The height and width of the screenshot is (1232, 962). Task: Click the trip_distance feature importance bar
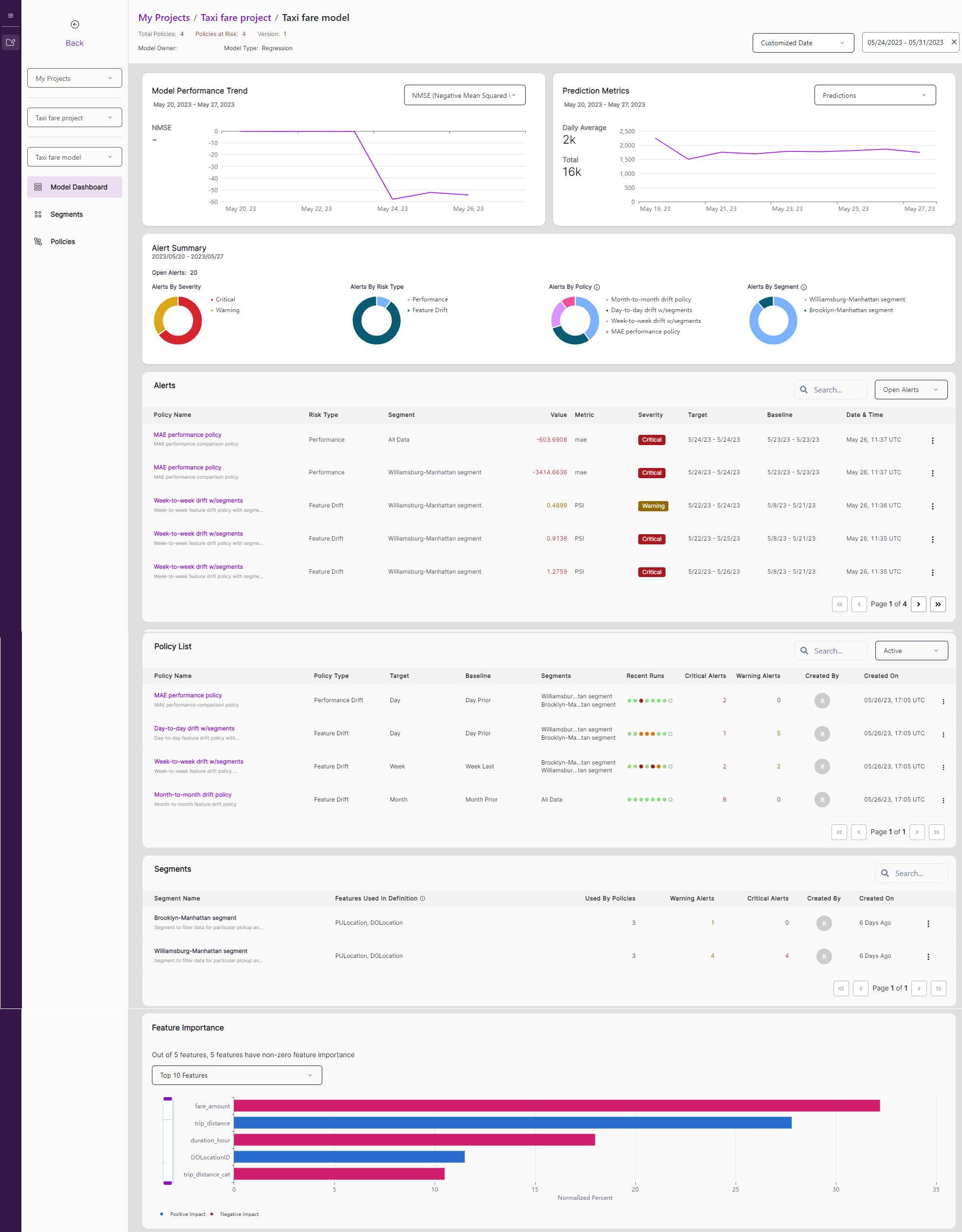tap(513, 1122)
